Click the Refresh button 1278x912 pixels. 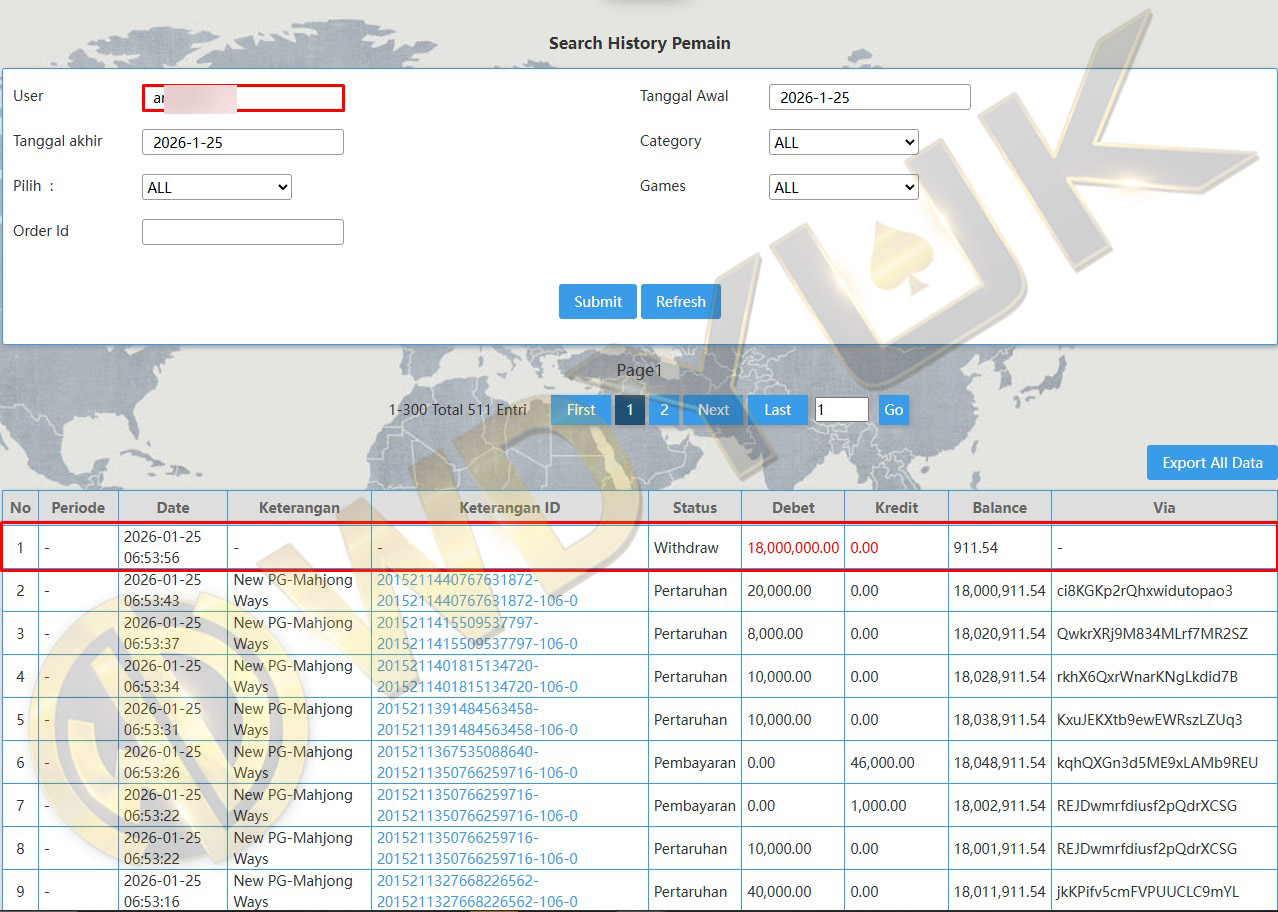(x=680, y=302)
